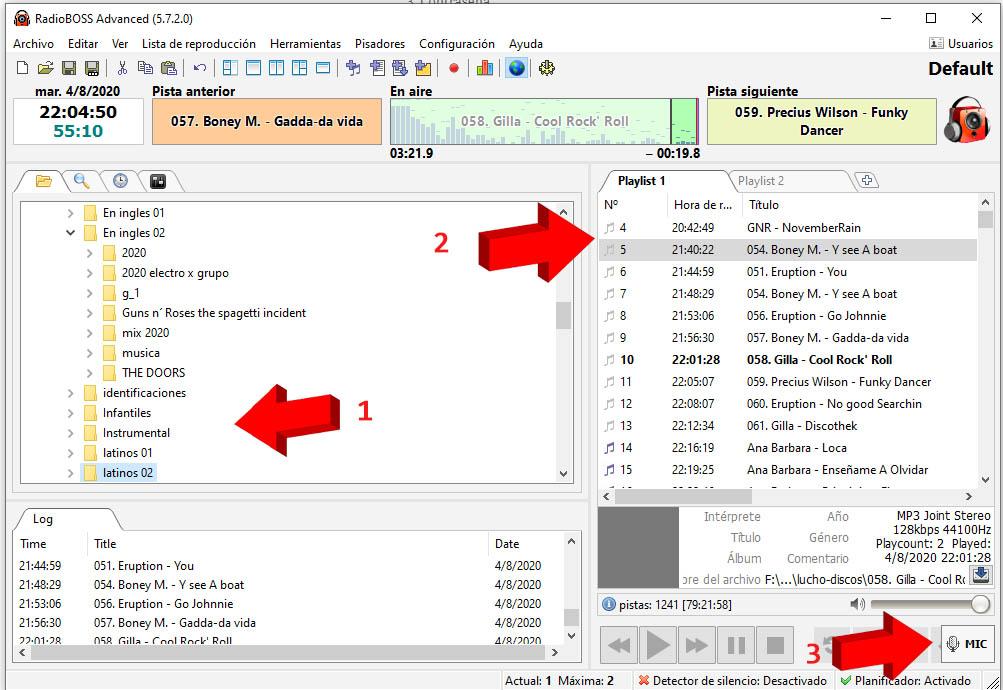Viewport: 1003px width, 690px height.
Task: Click the red record button in toolbar
Action: [x=453, y=68]
